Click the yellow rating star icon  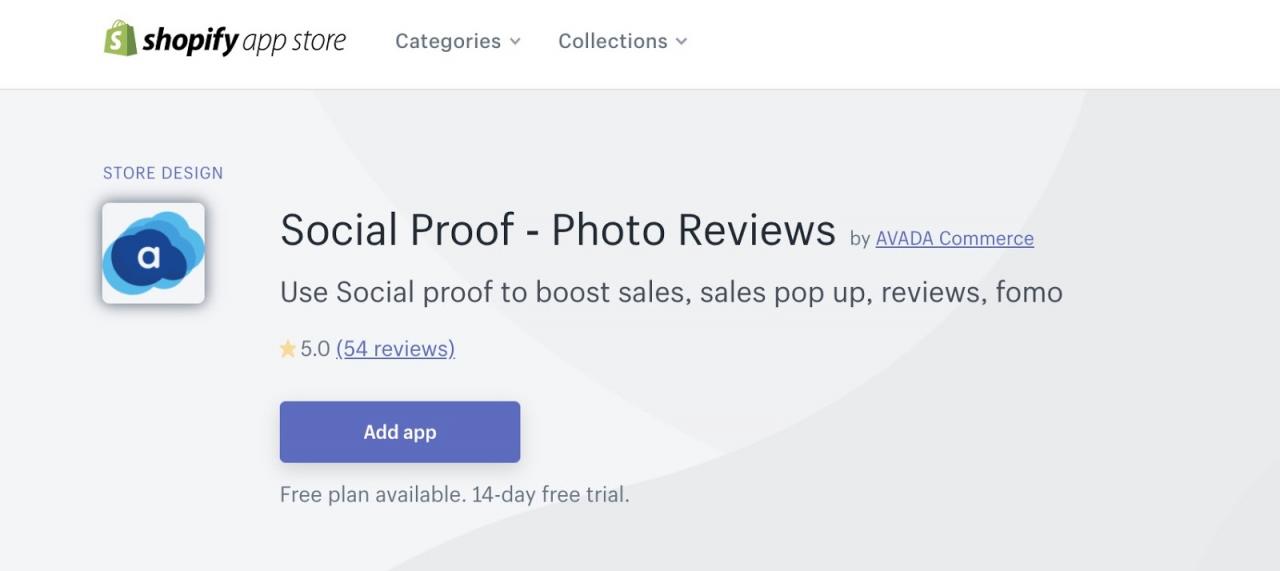coord(288,349)
